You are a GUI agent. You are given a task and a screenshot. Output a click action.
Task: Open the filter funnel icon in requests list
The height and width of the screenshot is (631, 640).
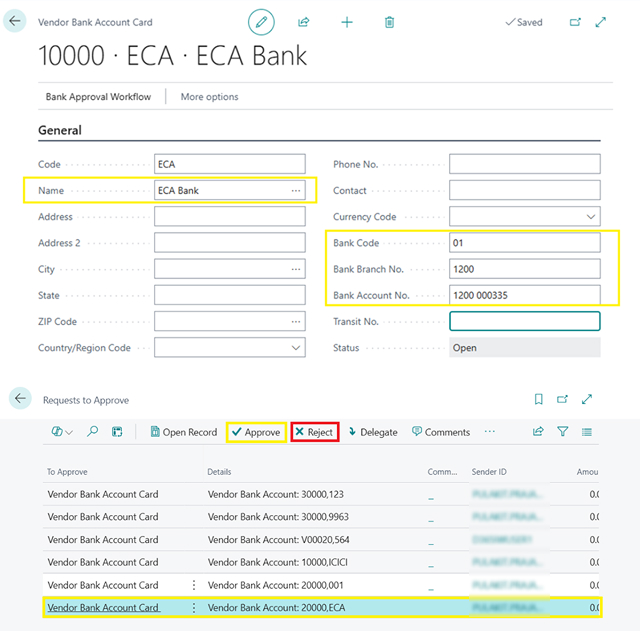(x=563, y=432)
